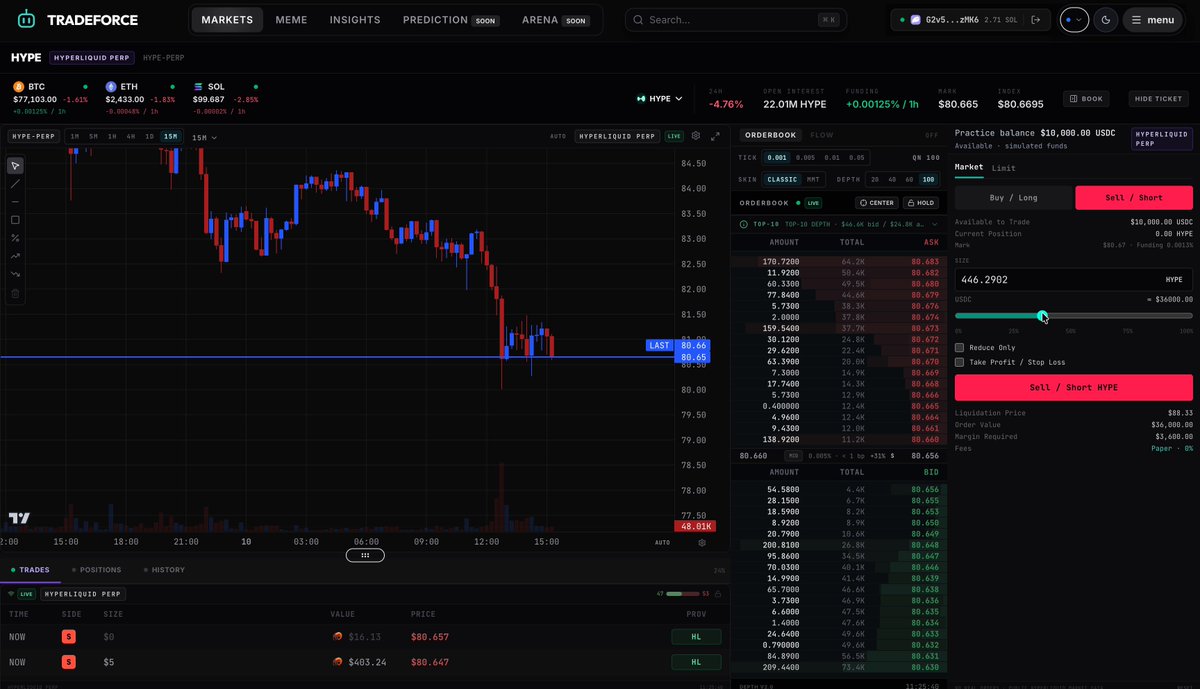This screenshot has height=689, width=1200.
Task: Click the Sell / Short HYPE button
Action: click(x=1074, y=387)
